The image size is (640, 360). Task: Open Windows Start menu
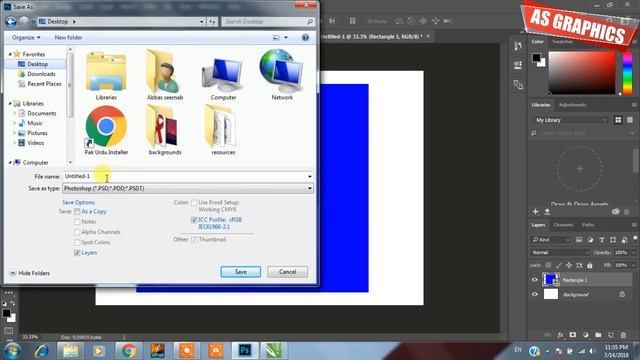coord(12,351)
